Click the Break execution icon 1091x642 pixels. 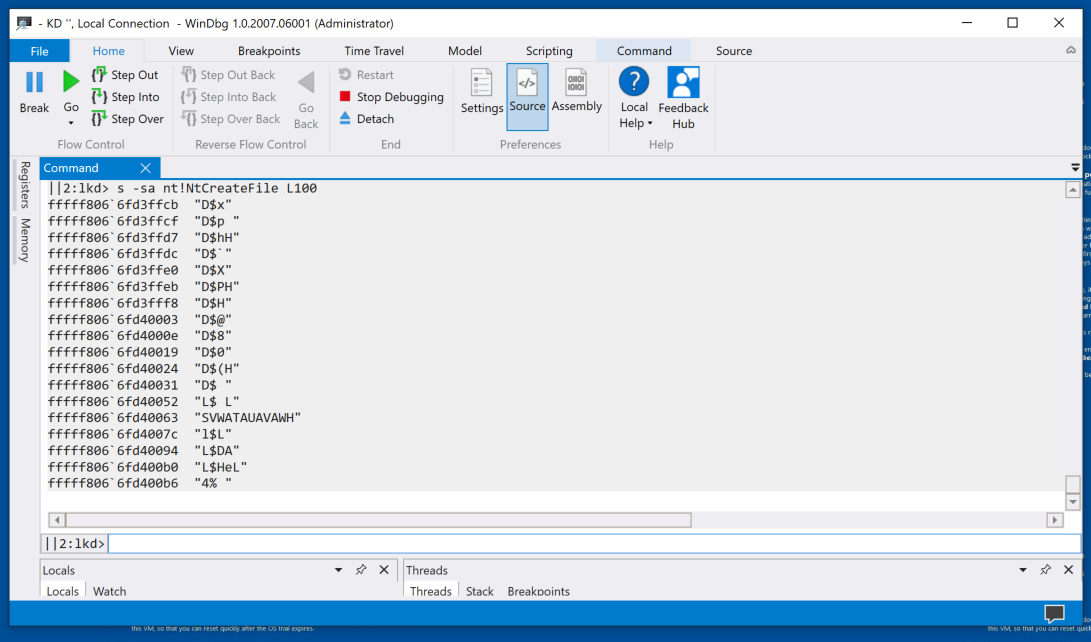[x=34, y=83]
